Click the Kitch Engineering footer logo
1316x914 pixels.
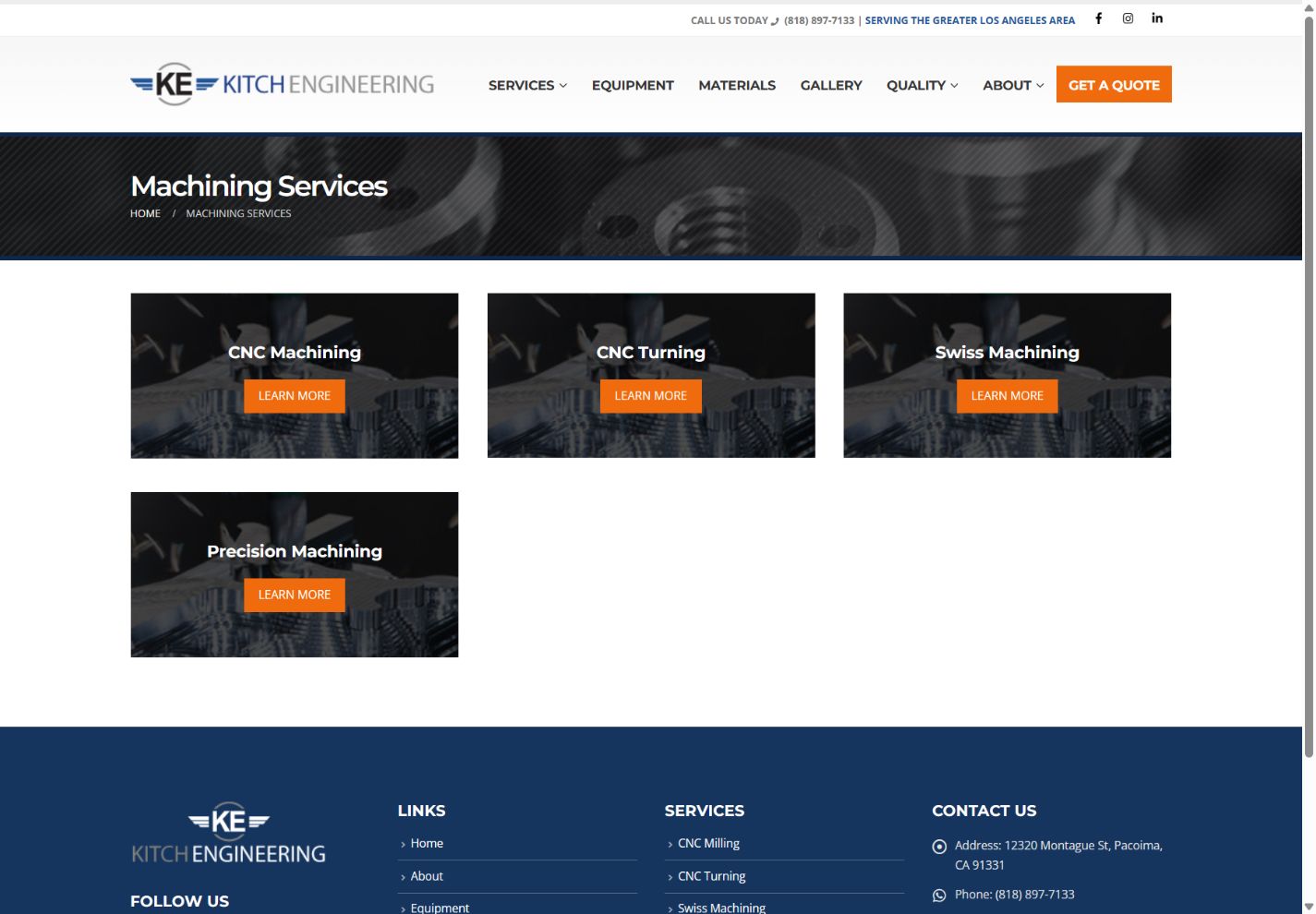[228, 833]
